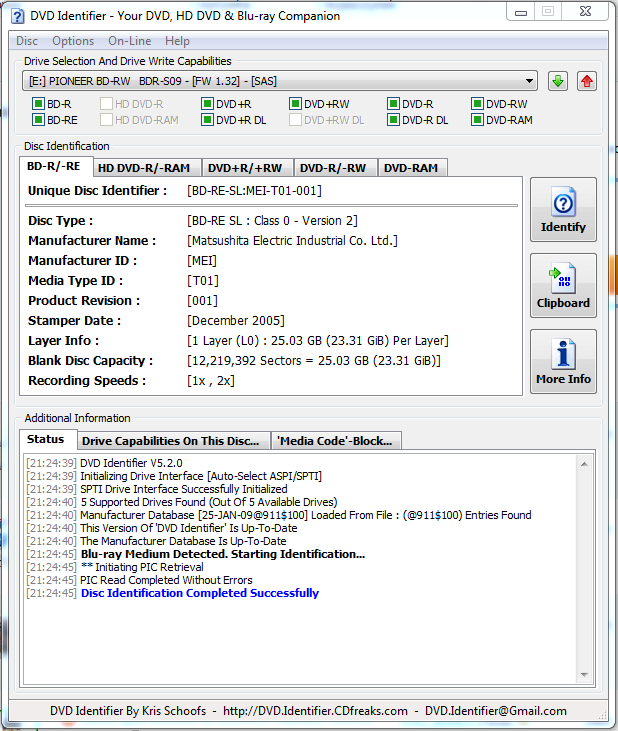Click the status log scrollbar down arrow

tap(584, 675)
